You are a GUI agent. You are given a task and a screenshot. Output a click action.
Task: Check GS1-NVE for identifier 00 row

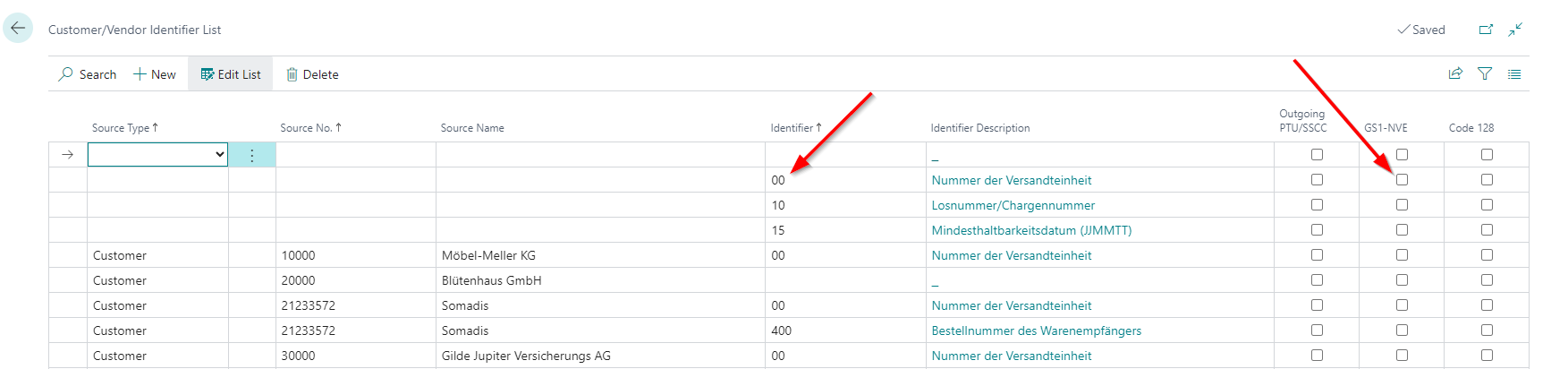(x=1402, y=180)
